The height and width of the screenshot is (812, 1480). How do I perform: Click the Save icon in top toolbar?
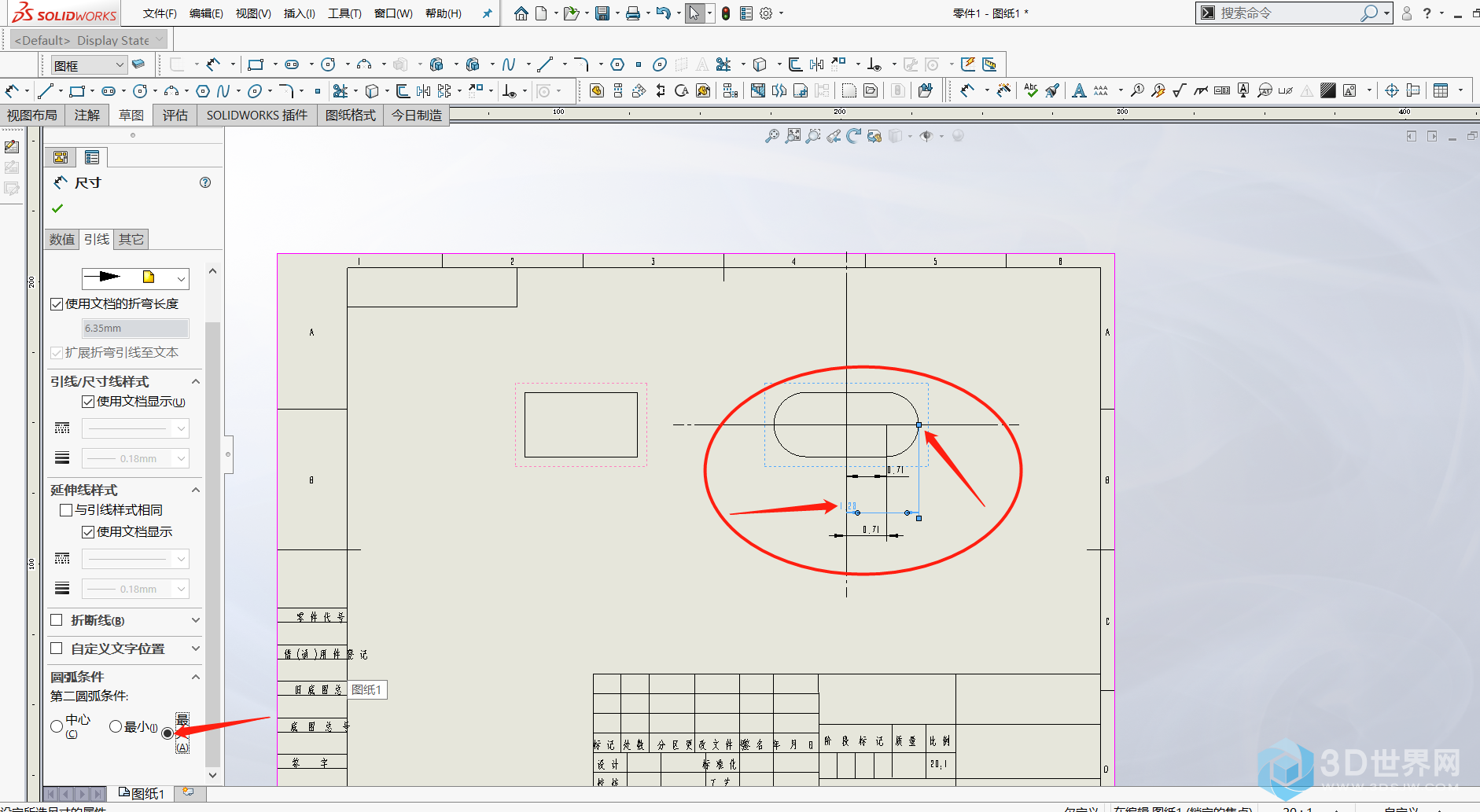(602, 13)
